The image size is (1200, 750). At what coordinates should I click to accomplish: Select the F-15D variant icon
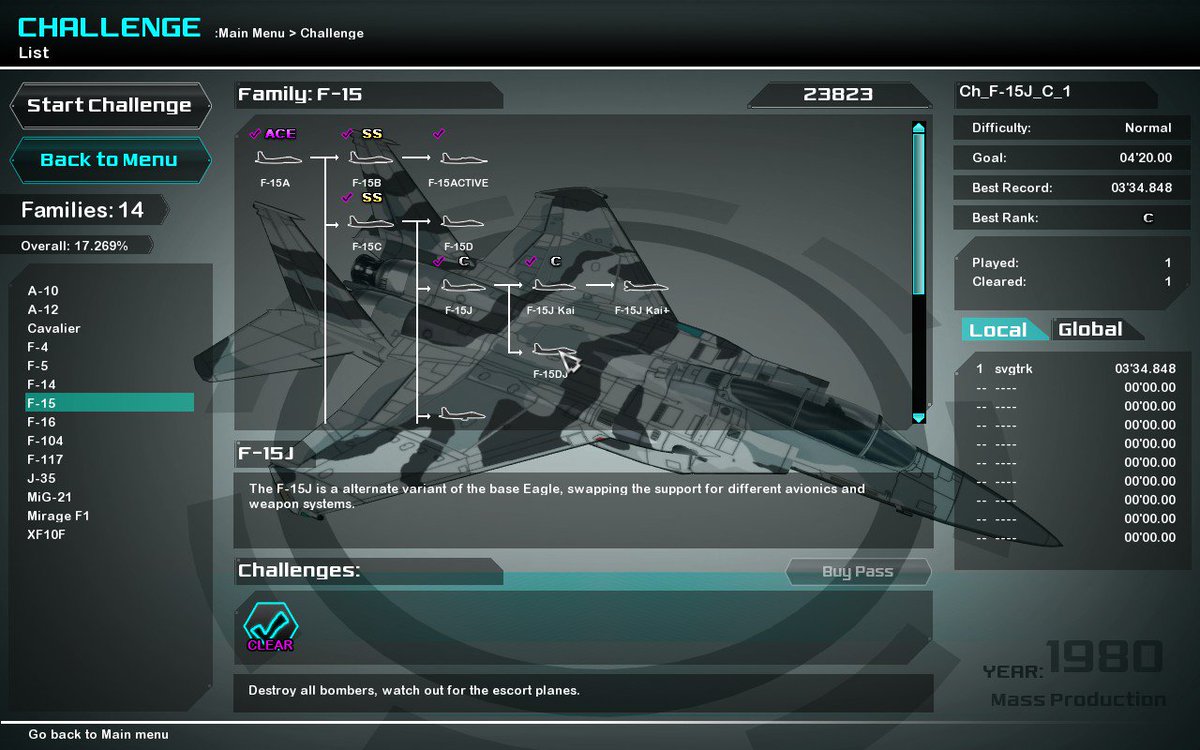point(460,221)
